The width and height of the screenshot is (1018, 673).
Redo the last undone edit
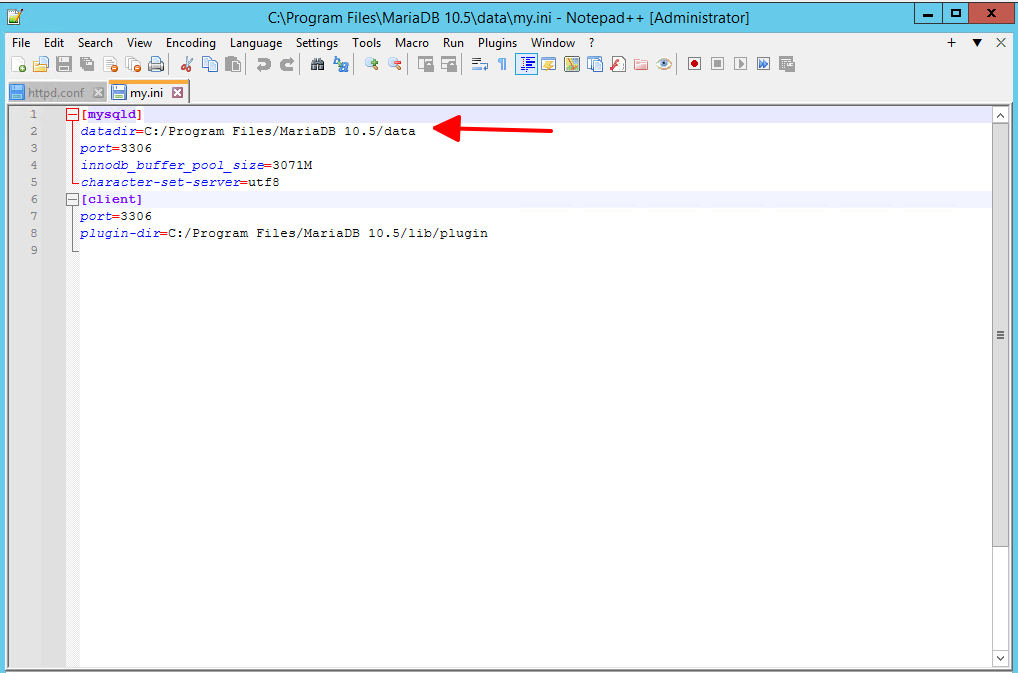[286, 64]
